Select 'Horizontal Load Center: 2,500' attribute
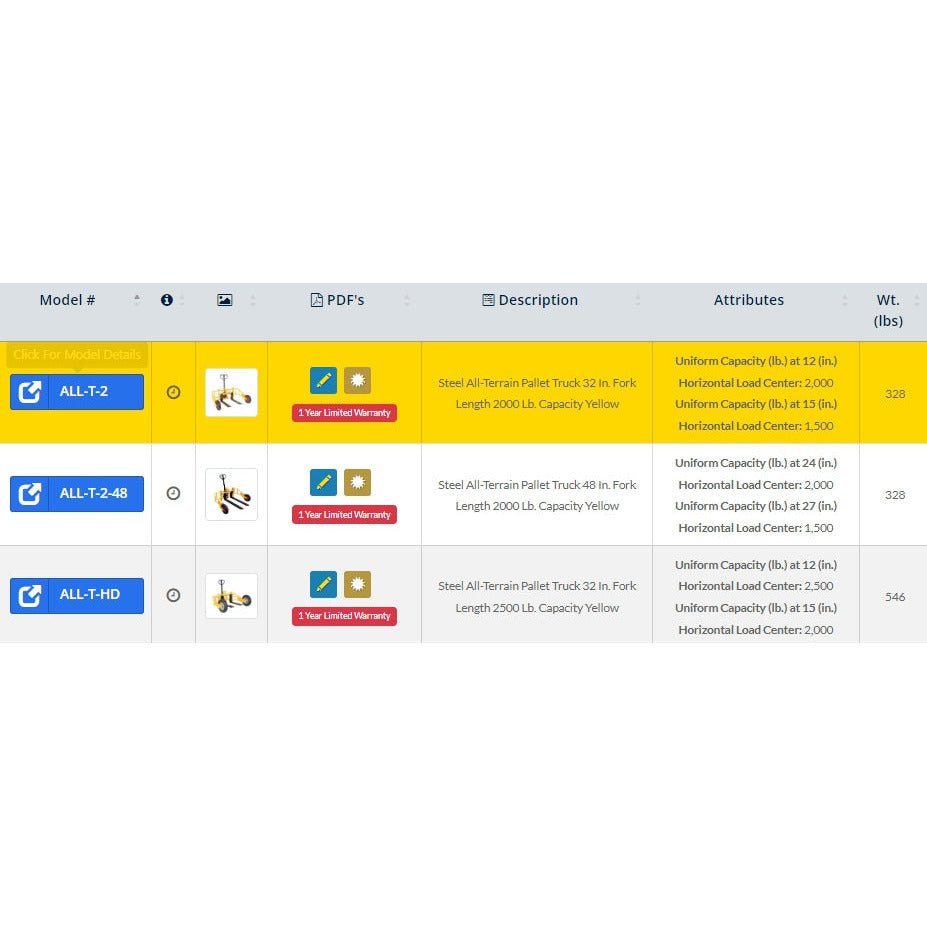The height and width of the screenshot is (927, 927). pos(756,586)
